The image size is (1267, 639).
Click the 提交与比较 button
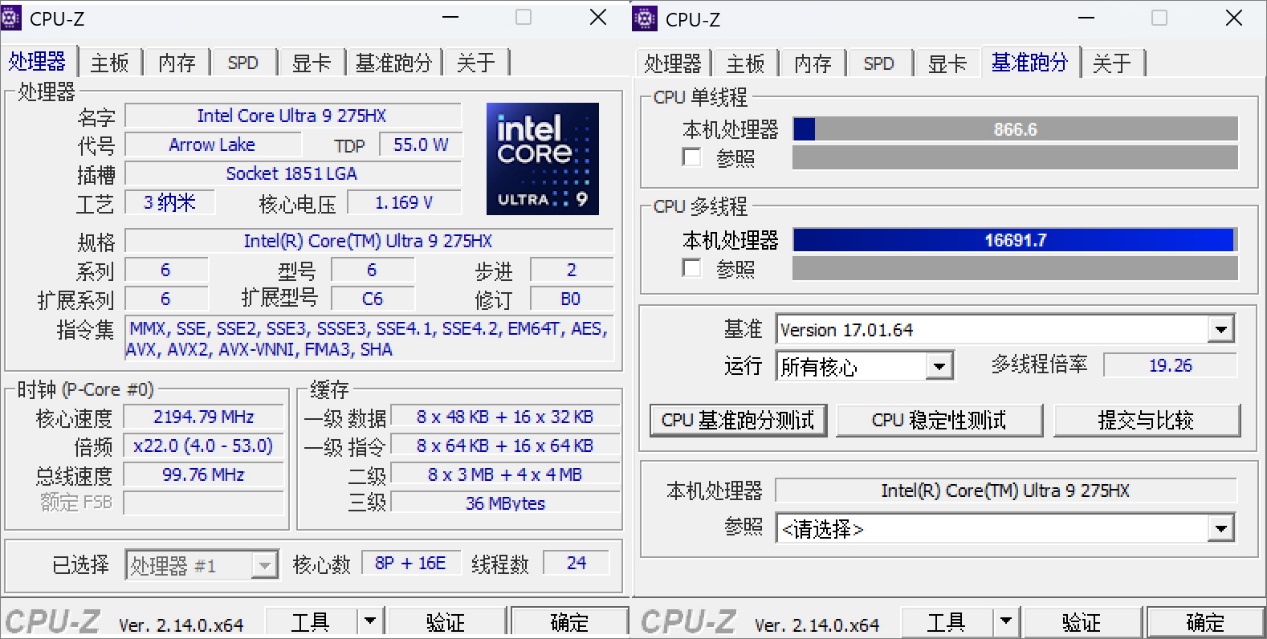1146,420
